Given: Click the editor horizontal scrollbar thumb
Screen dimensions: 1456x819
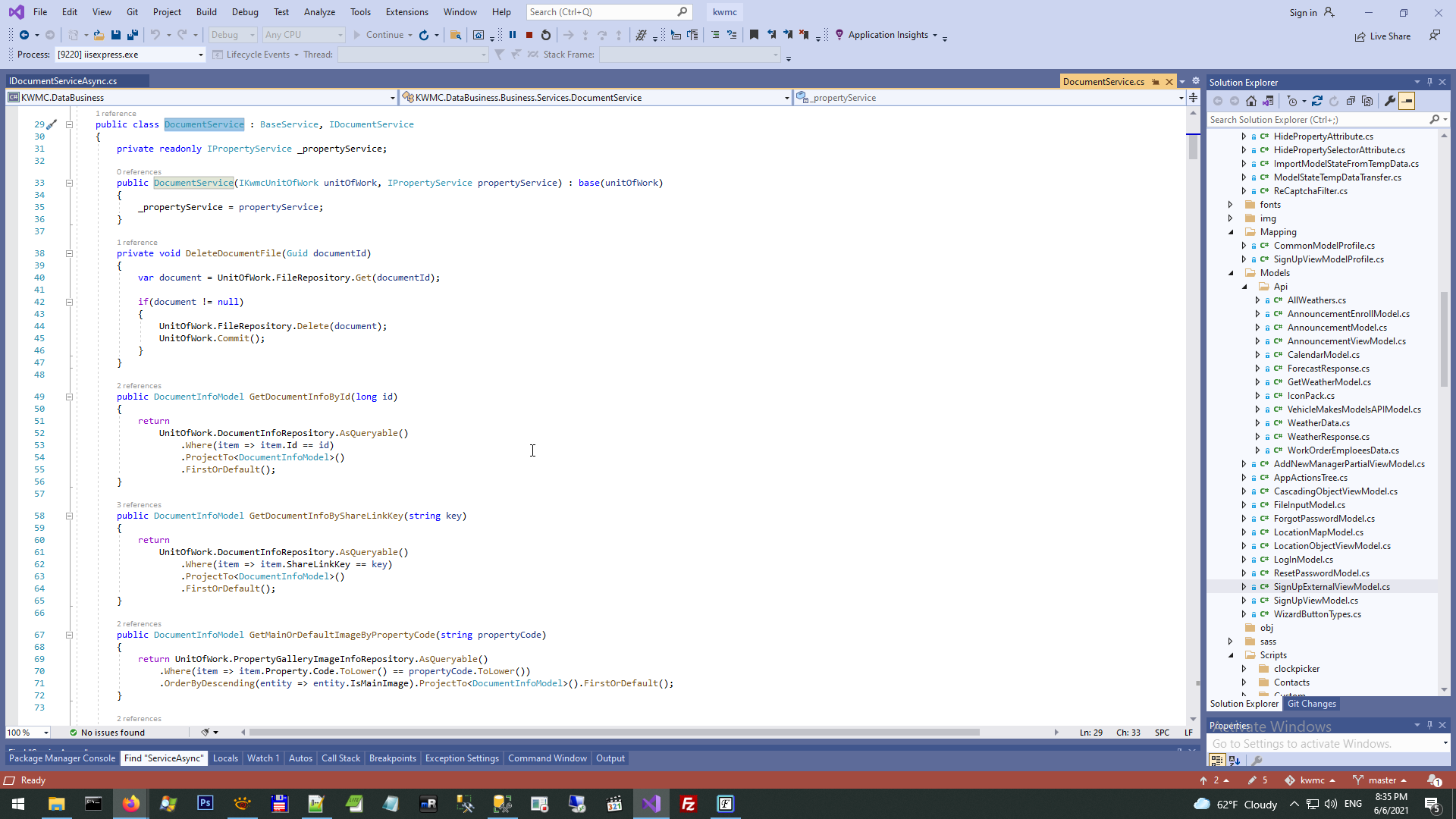Looking at the screenshot, I should 614,733.
